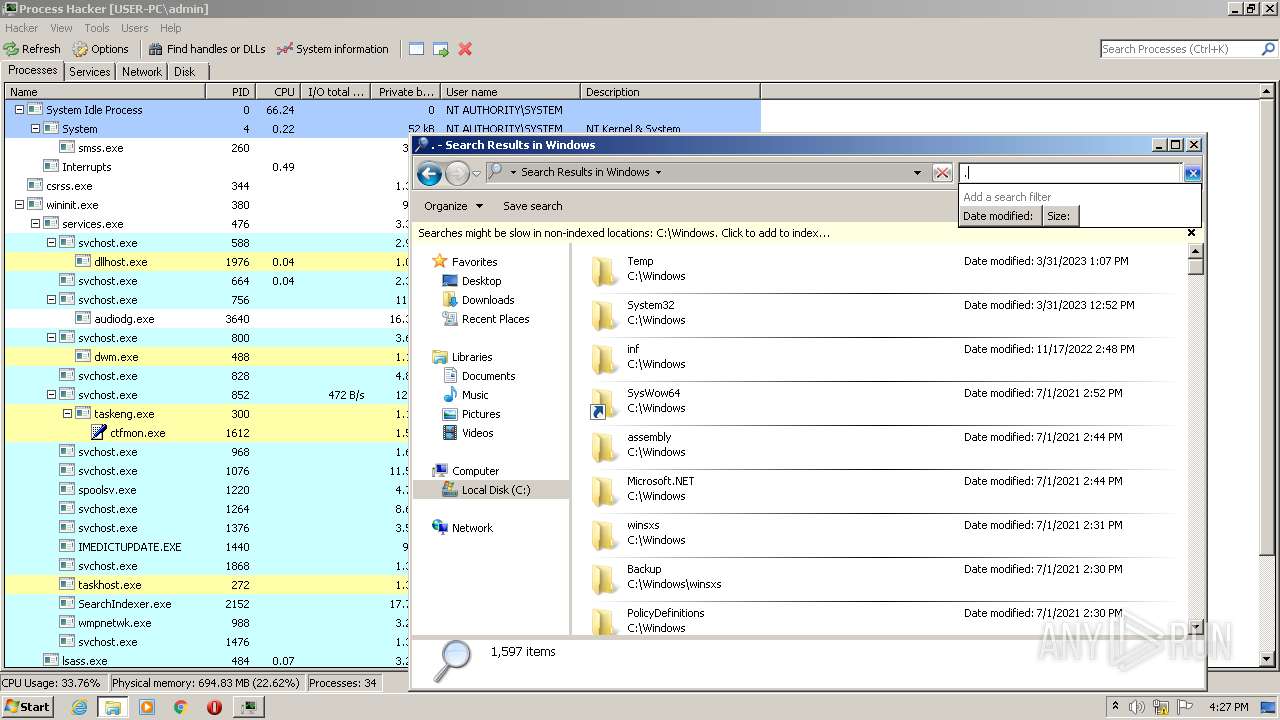Viewport: 1280px width, 720px height.
Task: Open Recent Places in navigation pane
Action: pos(486,319)
